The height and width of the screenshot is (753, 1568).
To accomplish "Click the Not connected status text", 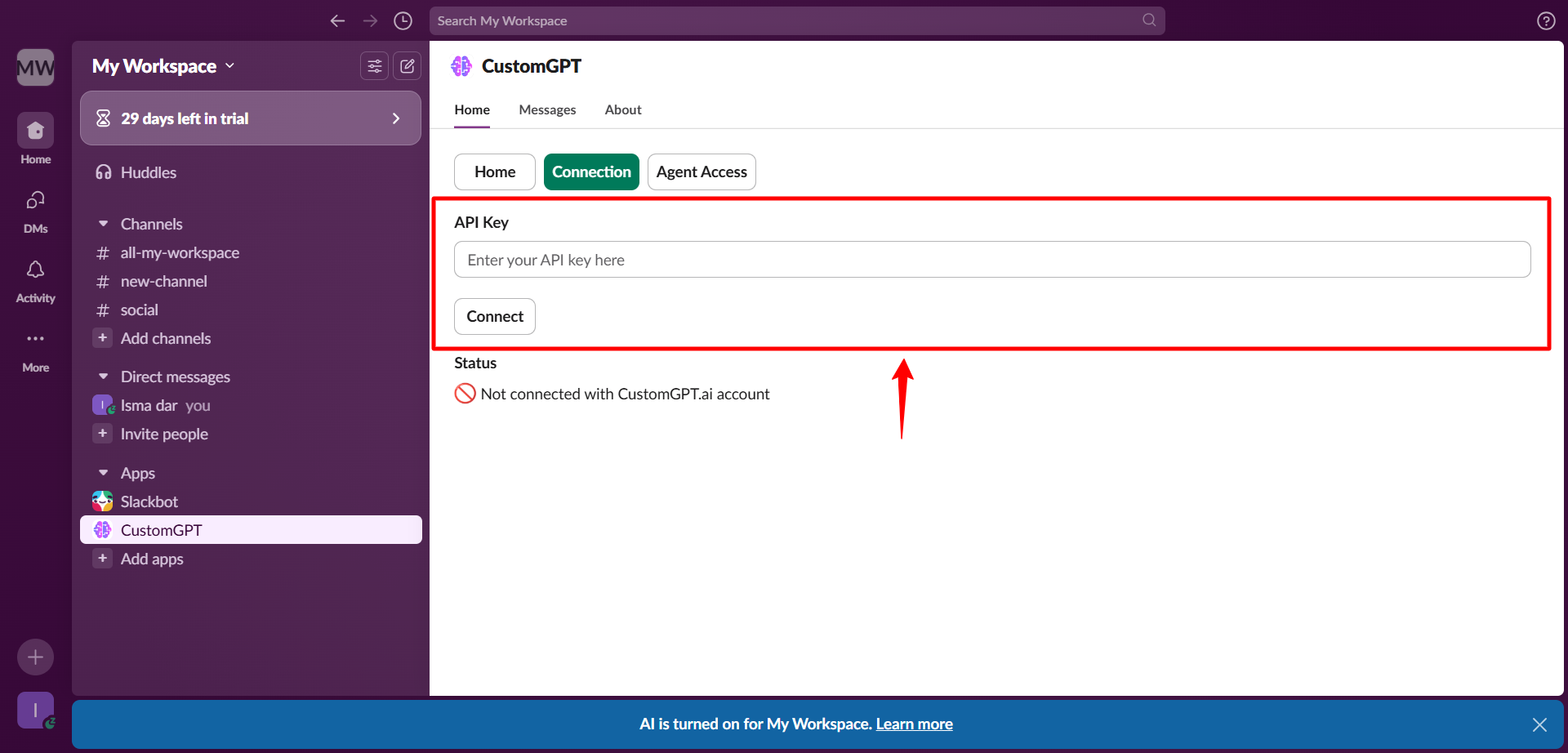I will (625, 394).
